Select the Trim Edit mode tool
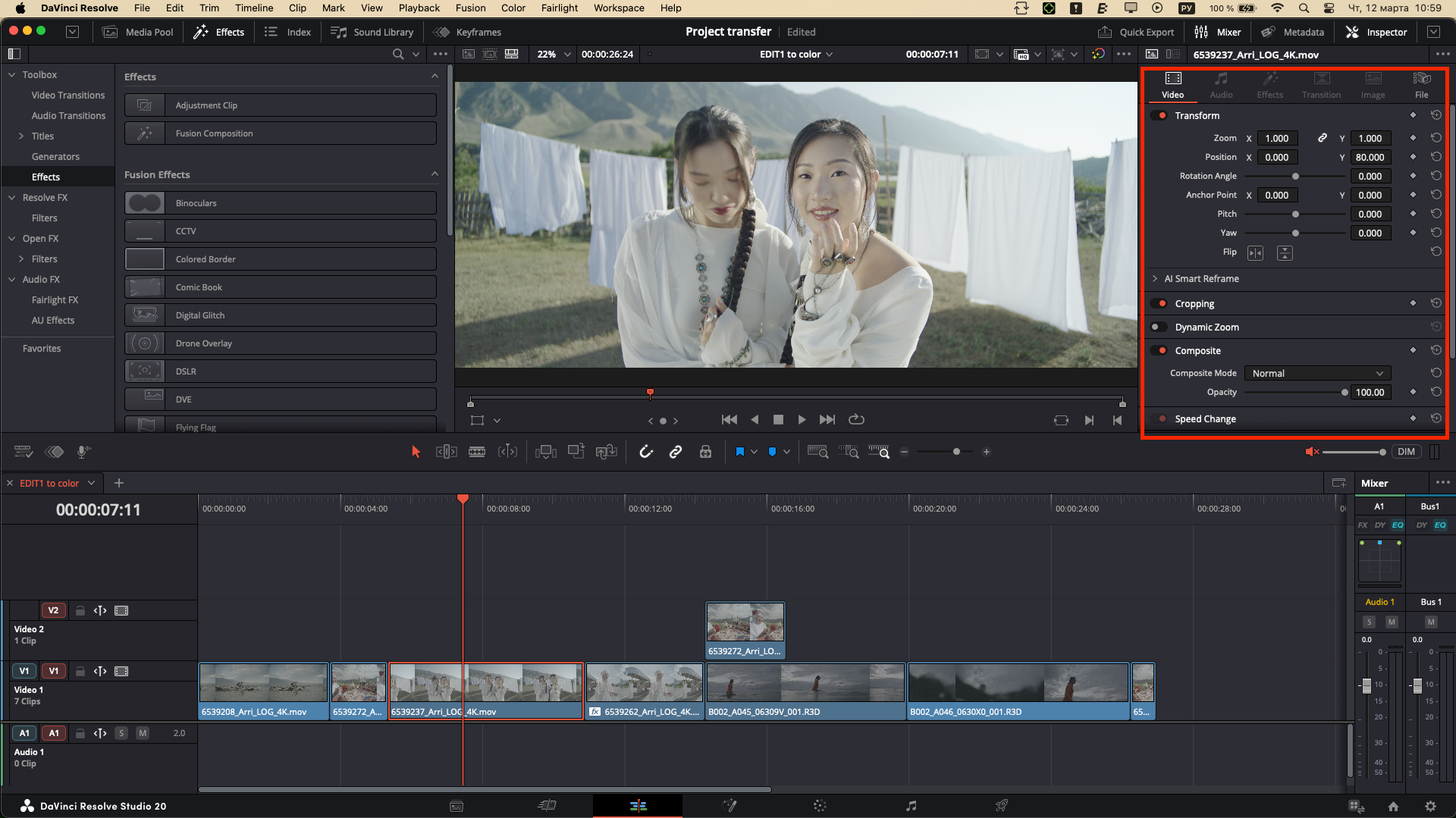Screen dimensions: 1456x818 (447, 451)
